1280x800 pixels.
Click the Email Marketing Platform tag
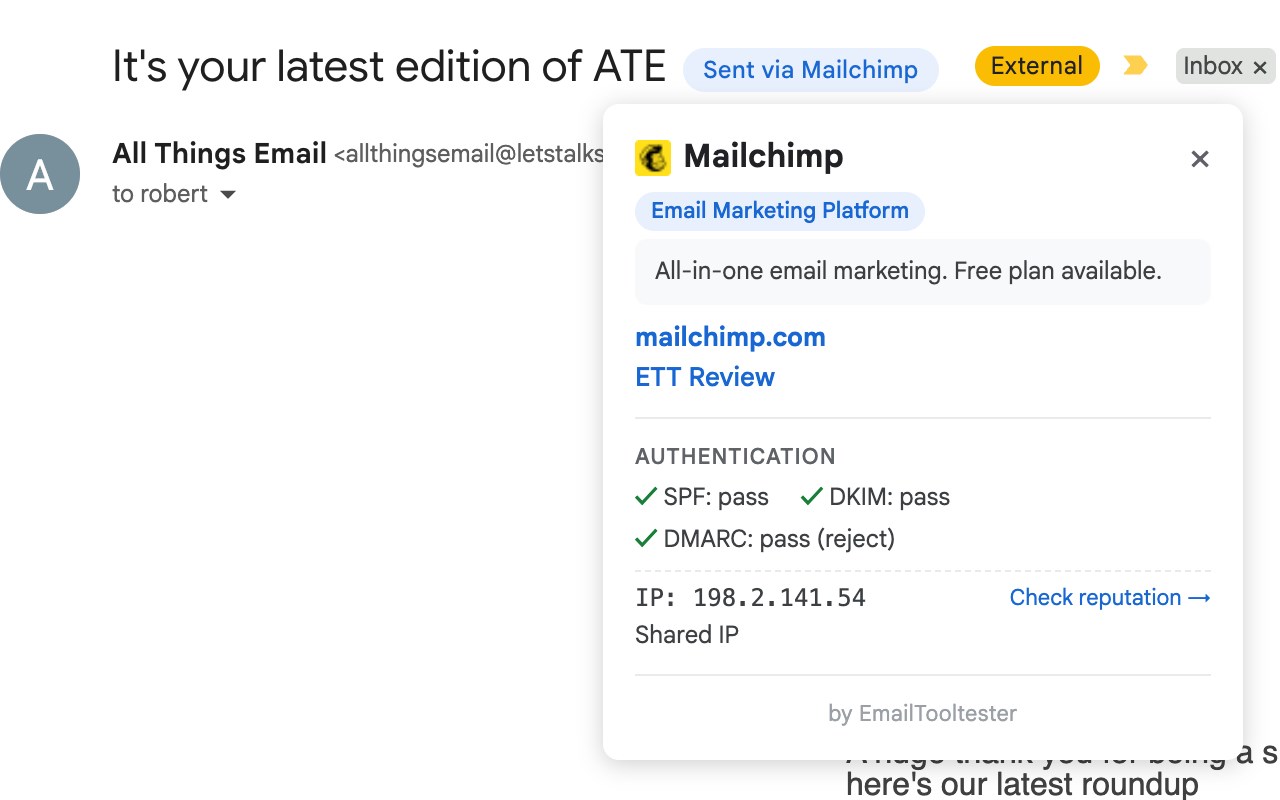(x=780, y=211)
